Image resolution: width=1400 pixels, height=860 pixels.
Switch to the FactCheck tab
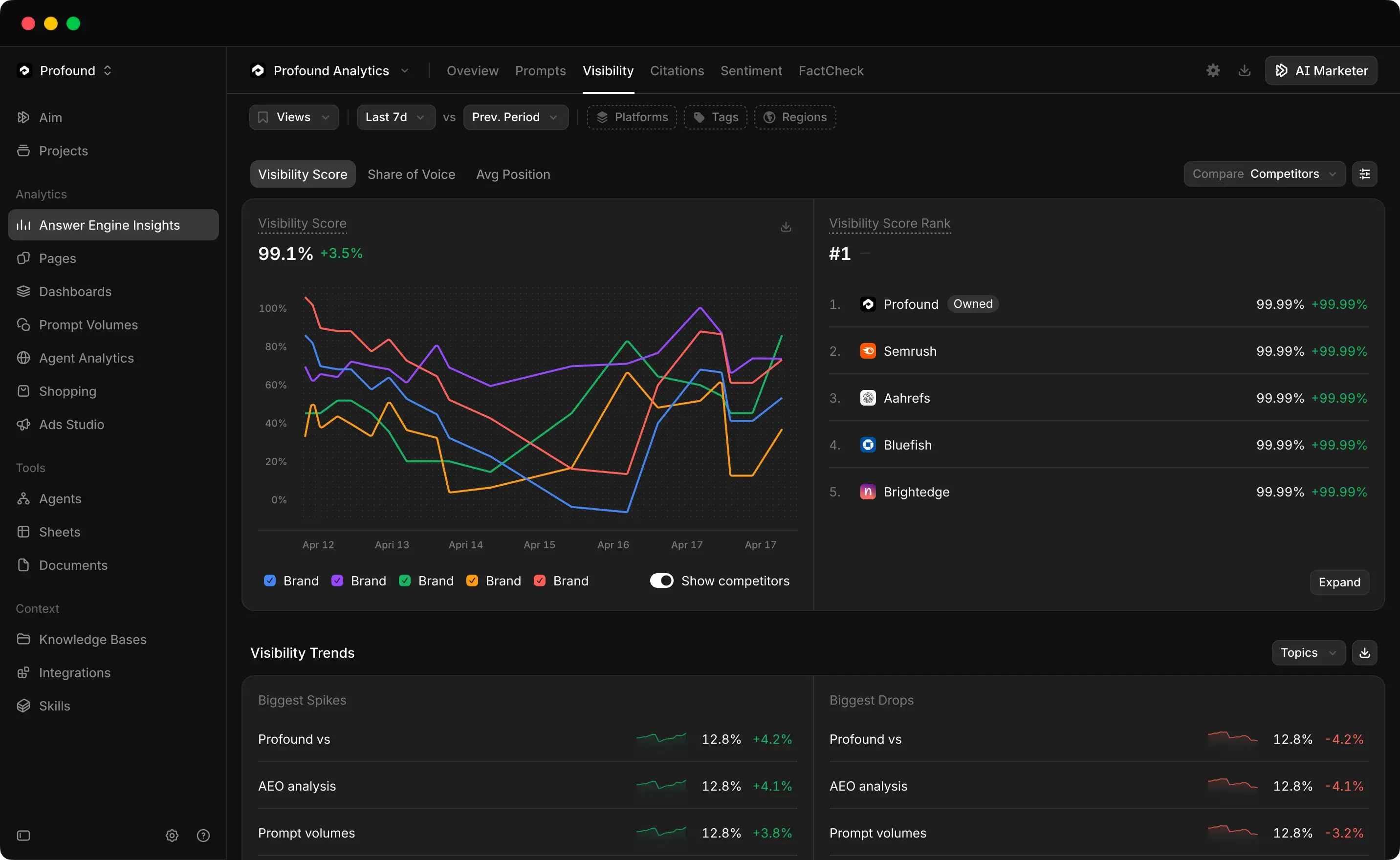click(x=831, y=70)
